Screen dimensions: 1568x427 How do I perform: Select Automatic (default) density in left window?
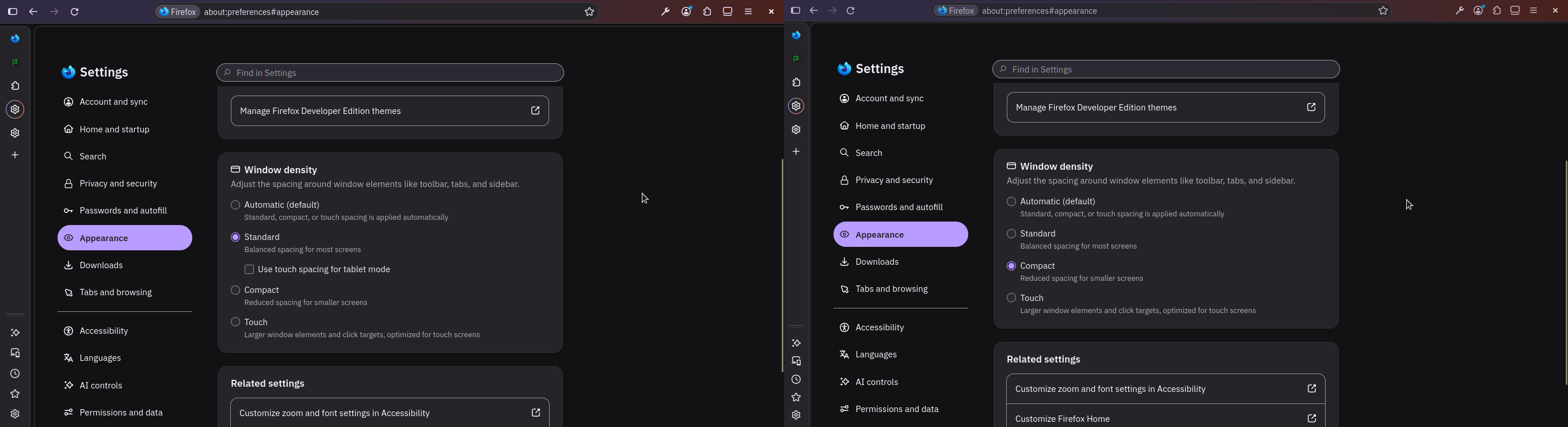pyautogui.click(x=235, y=205)
